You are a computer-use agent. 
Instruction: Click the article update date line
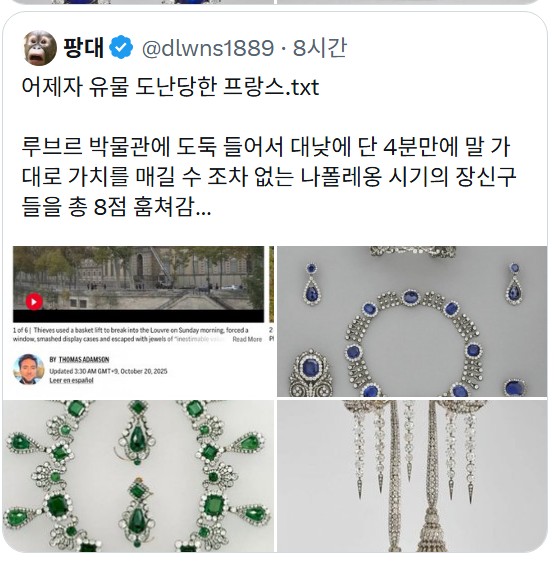[x=108, y=371]
